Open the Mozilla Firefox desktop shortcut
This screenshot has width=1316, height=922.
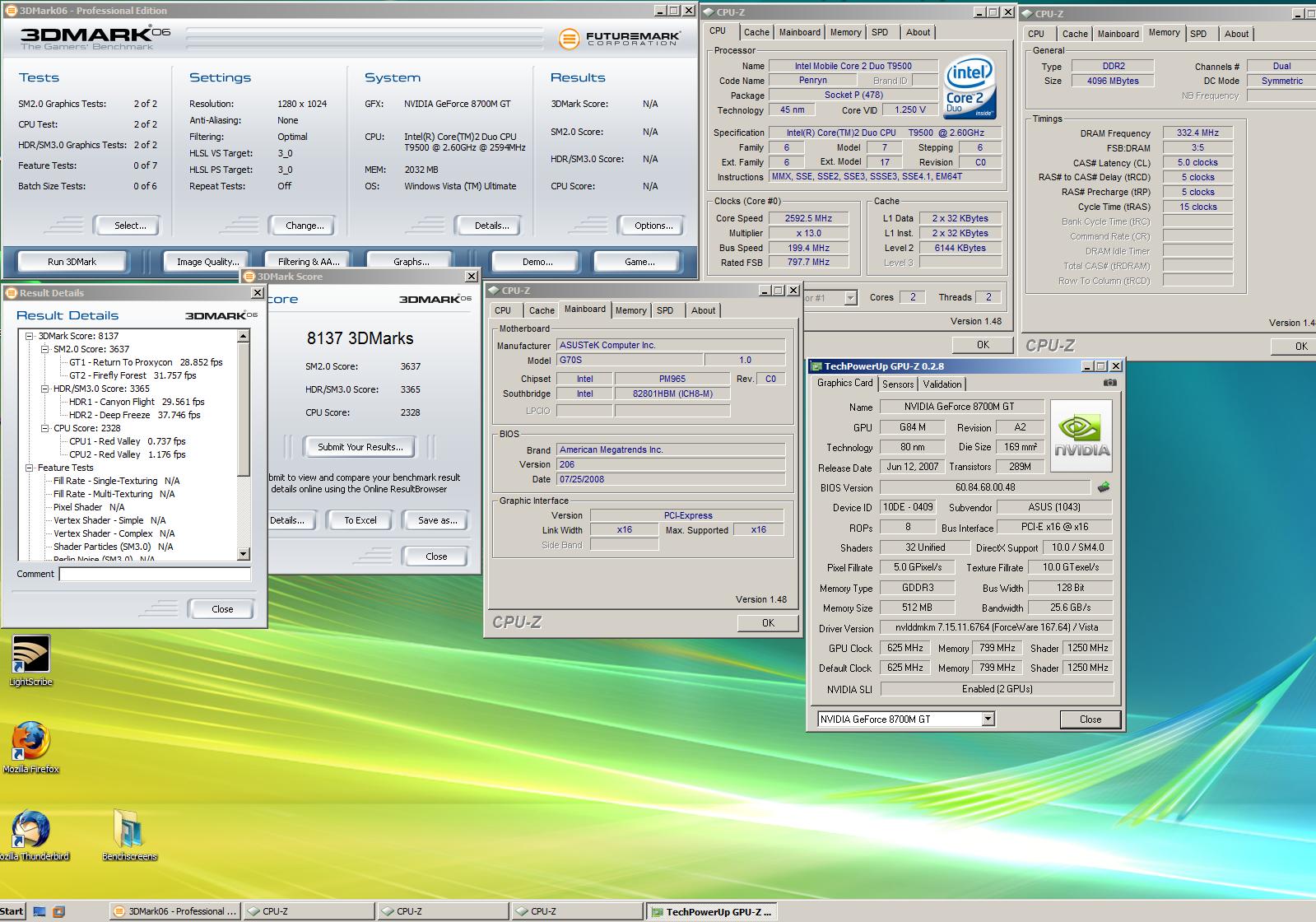[30, 747]
